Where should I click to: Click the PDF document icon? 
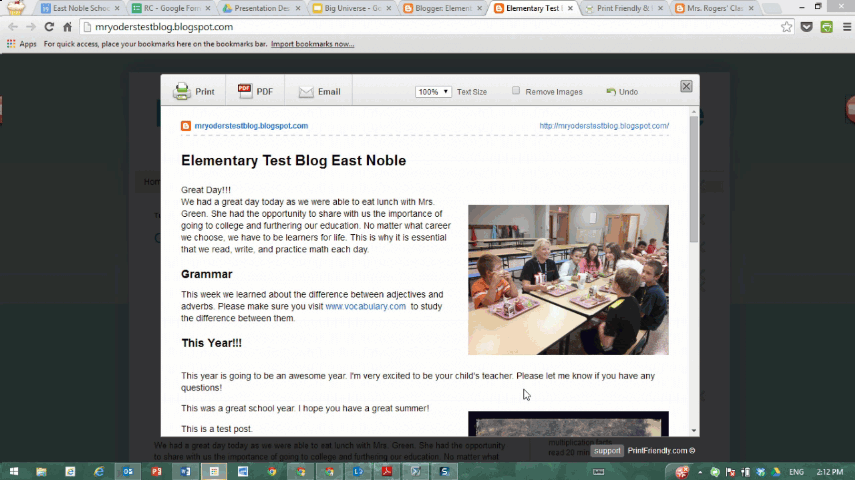[x=245, y=91]
